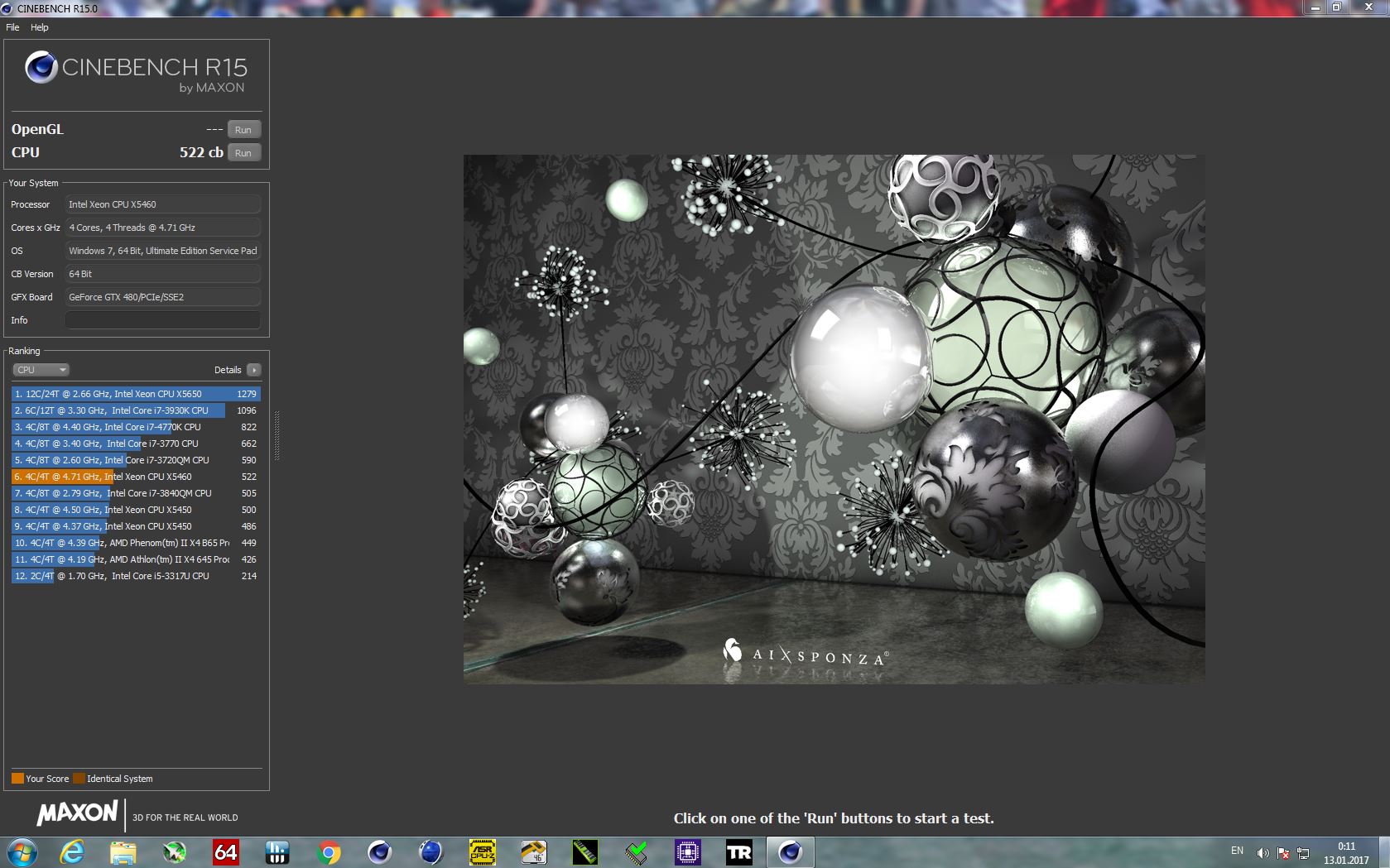Select ranking row 11, AMD Athlon II X4 645
The height and width of the screenshot is (868, 1390).
click(x=136, y=559)
